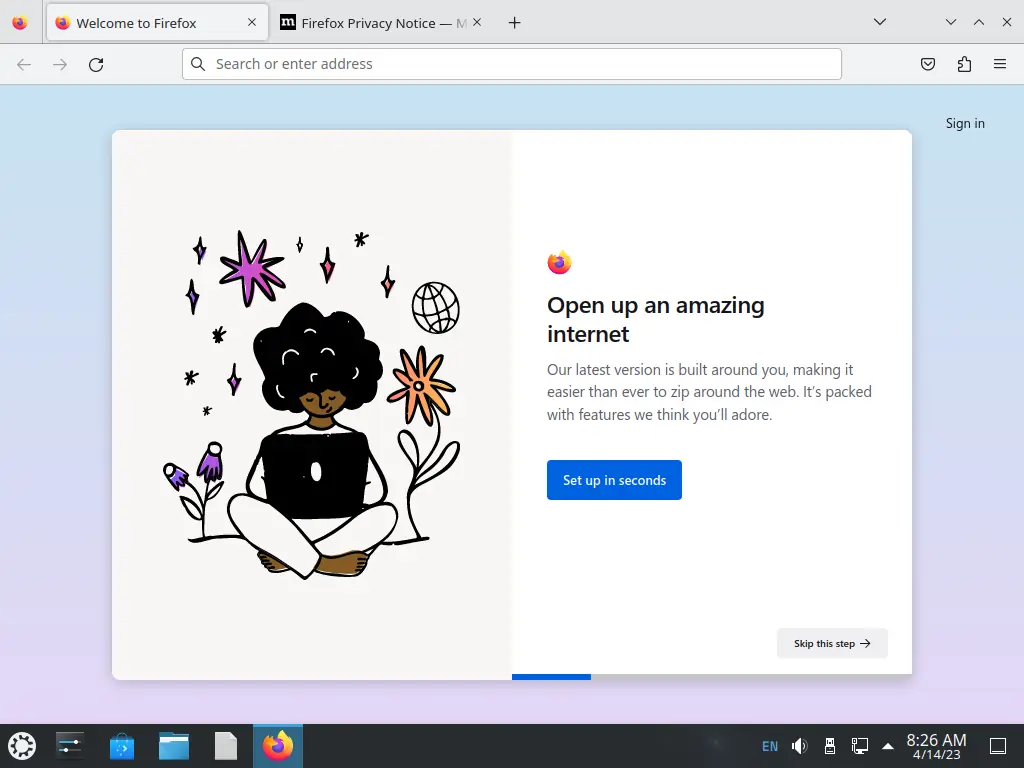Focus the Search or enter address field
The image size is (1024, 768).
[x=512, y=64]
